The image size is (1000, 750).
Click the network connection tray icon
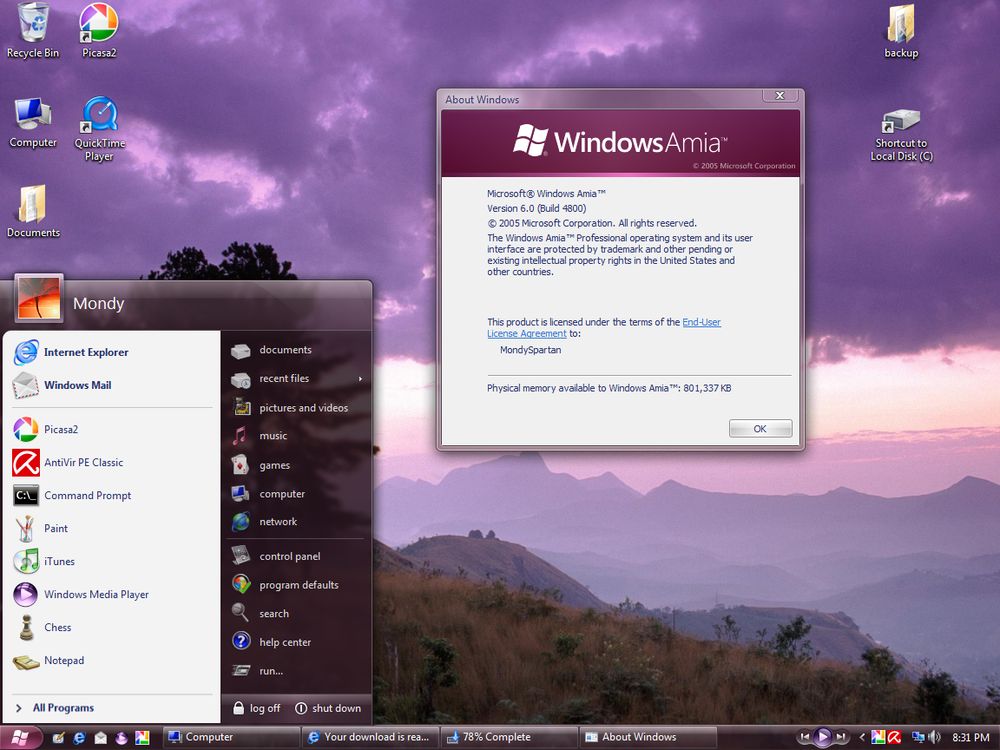pos(918,737)
